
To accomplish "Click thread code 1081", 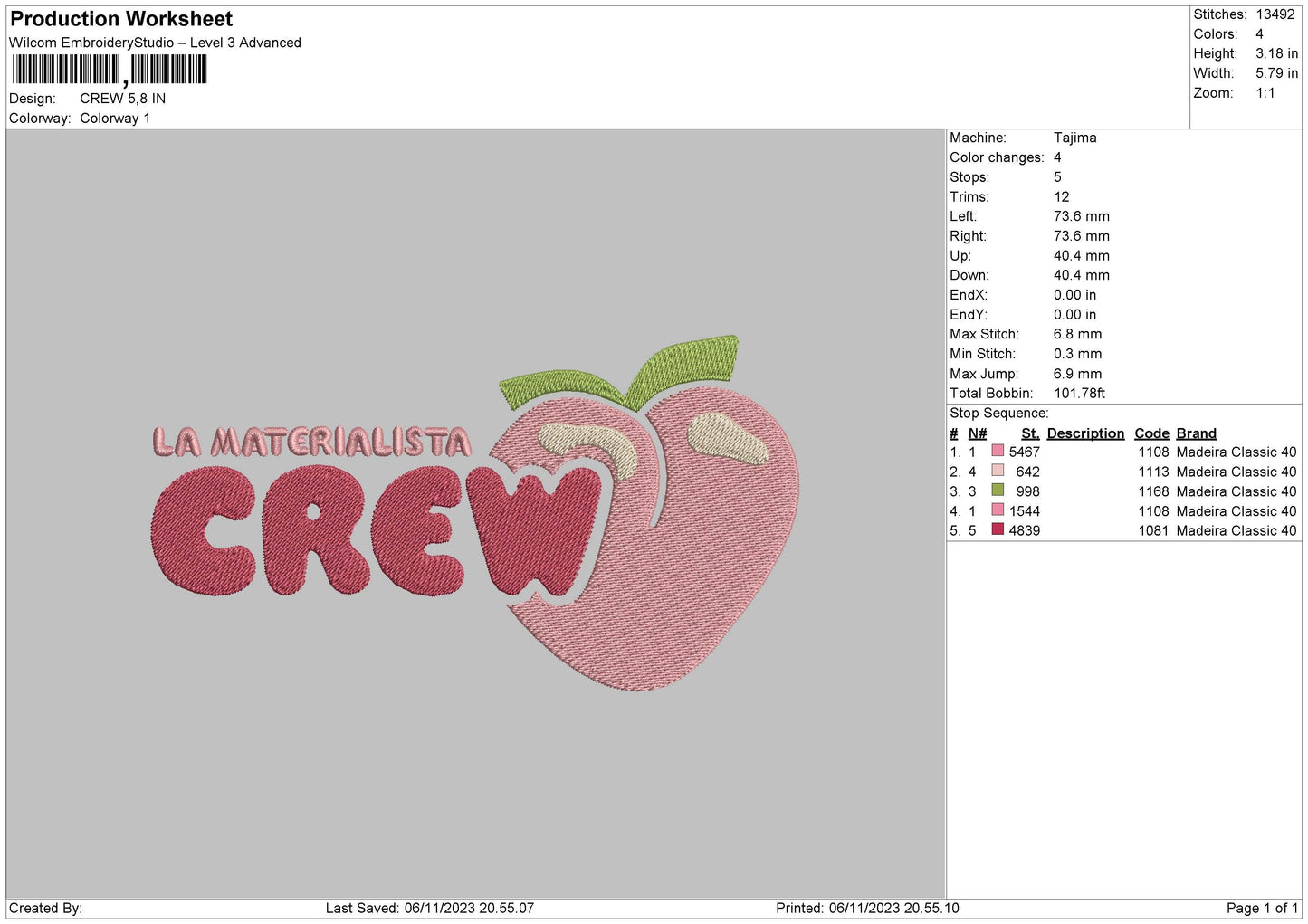I will pyautogui.click(x=1154, y=531).
